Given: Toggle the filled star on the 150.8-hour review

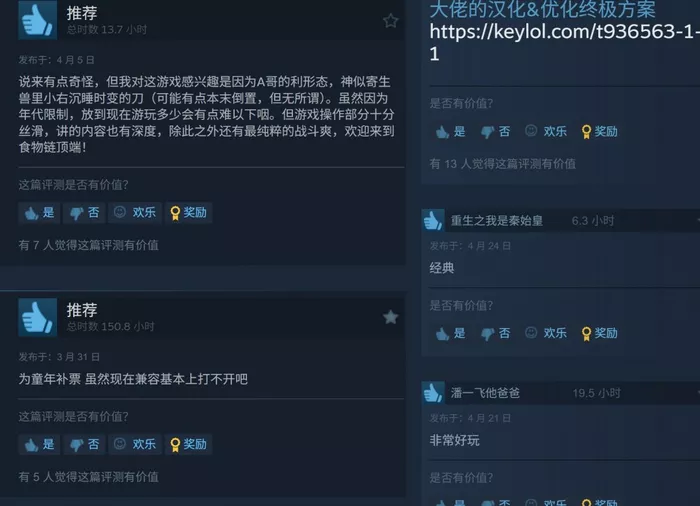Looking at the screenshot, I should 391,317.
